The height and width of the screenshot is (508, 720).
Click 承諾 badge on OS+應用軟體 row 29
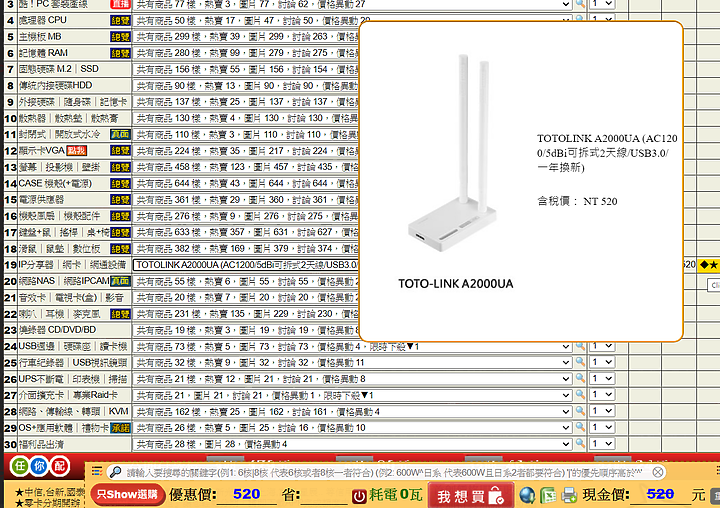pyautogui.click(x=120, y=428)
